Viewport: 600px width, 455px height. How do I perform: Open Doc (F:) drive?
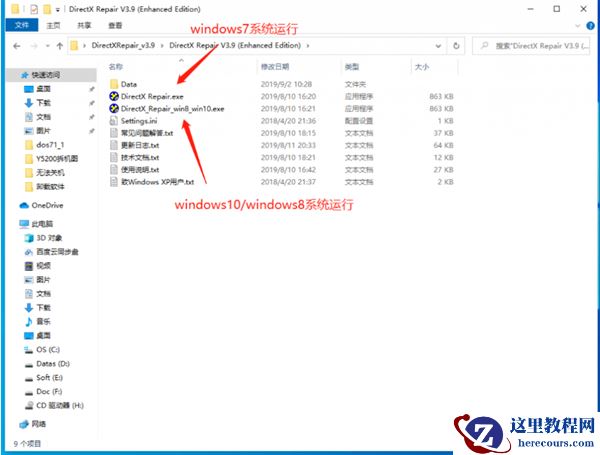click(49, 391)
